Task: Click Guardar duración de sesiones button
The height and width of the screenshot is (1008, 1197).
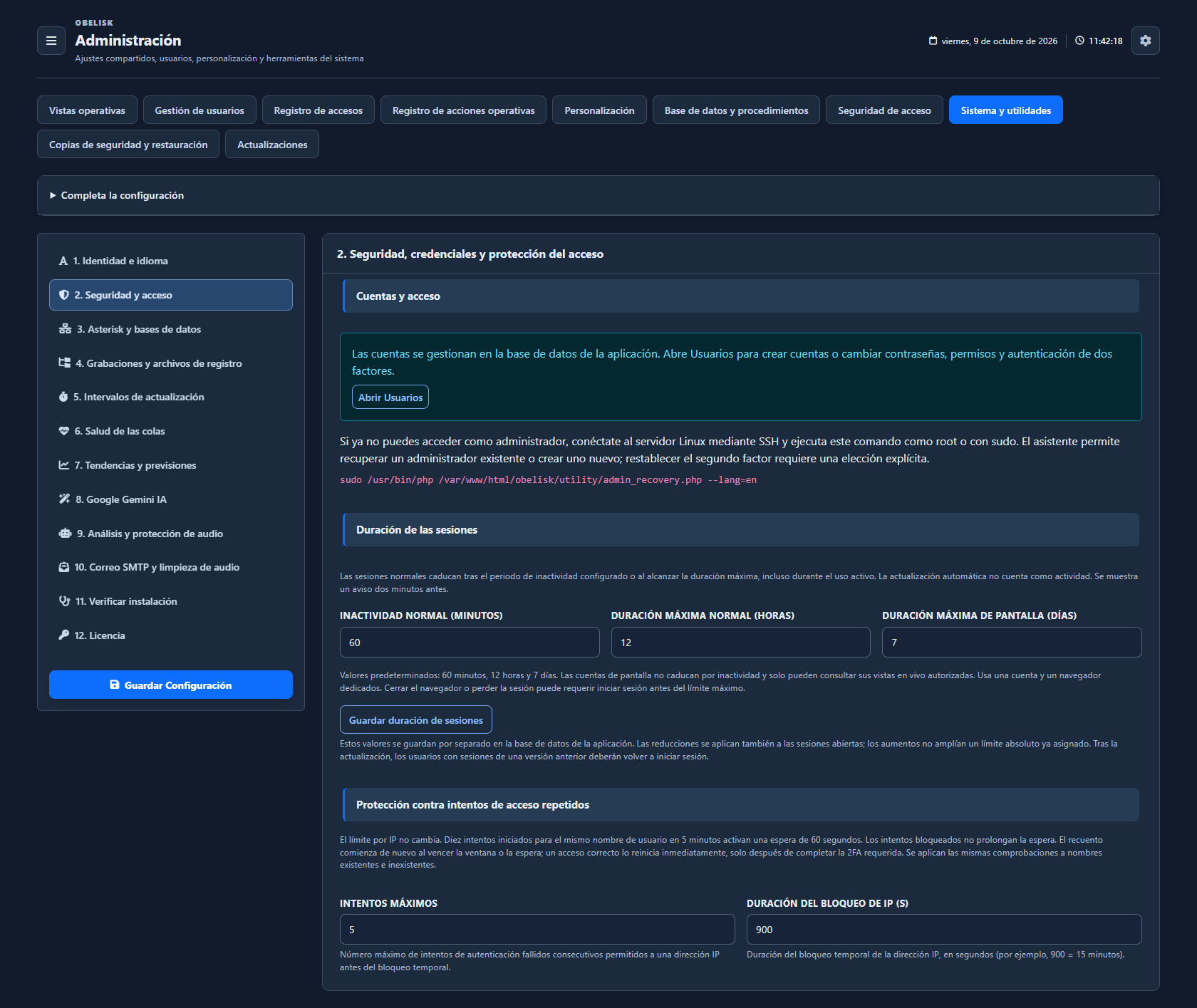Action: click(x=416, y=720)
